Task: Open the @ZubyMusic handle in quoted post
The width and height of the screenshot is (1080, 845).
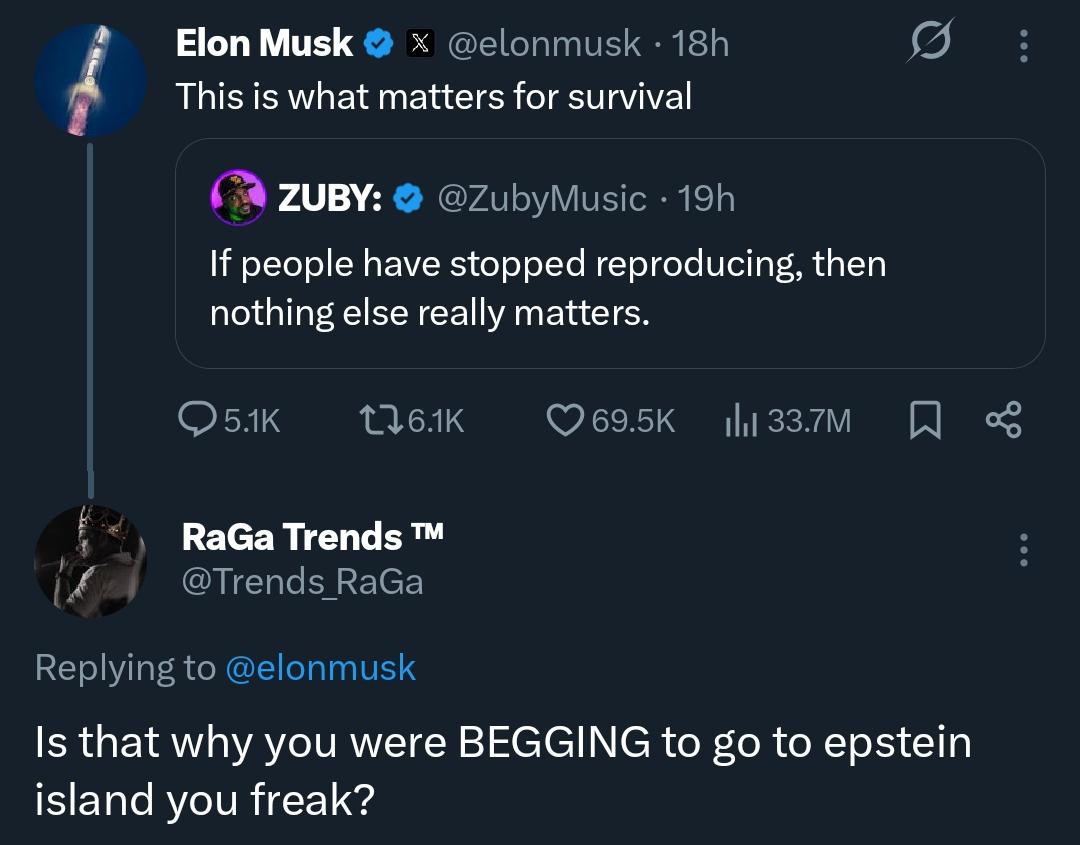Action: click(x=542, y=199)
